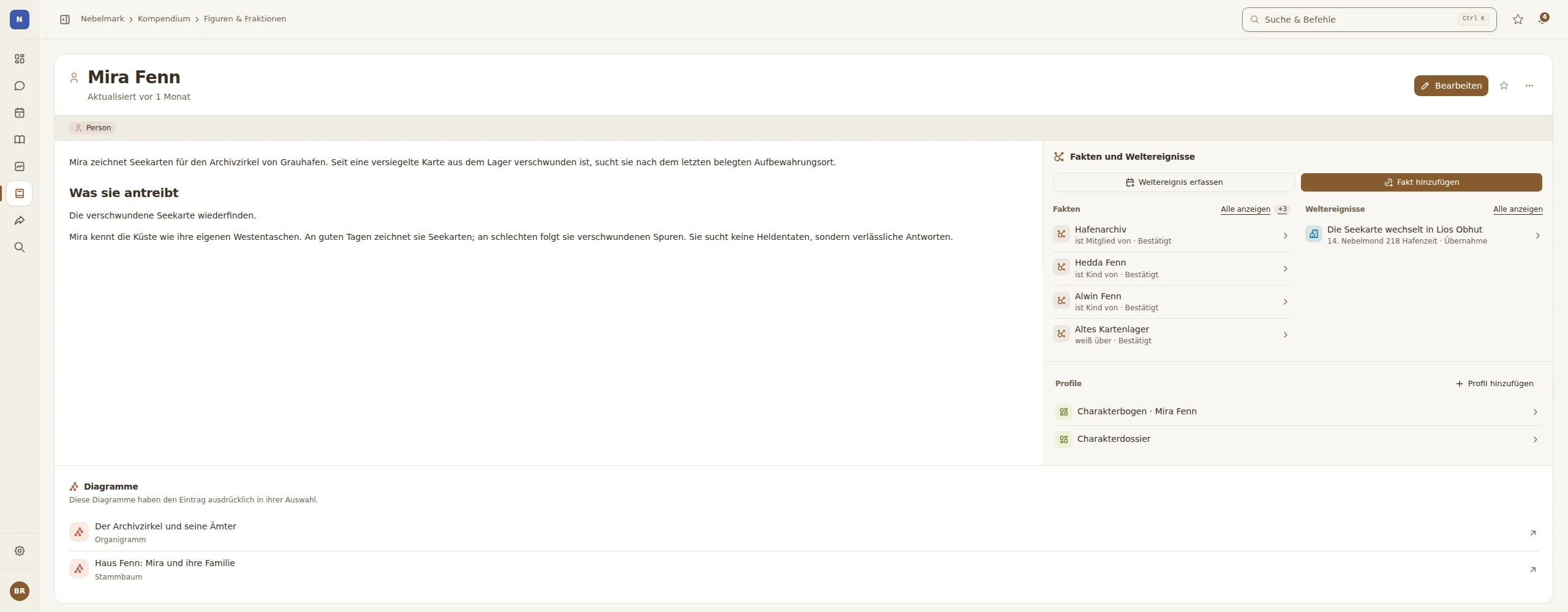Toggle the sidebar panel icon
Screen dimensions: 1568x612
point(65,20)
